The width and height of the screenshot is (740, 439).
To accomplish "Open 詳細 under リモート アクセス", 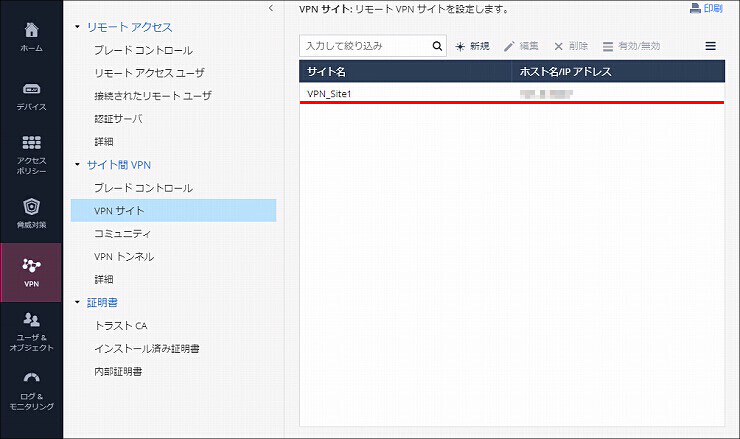I will click(x=103, y=142).
